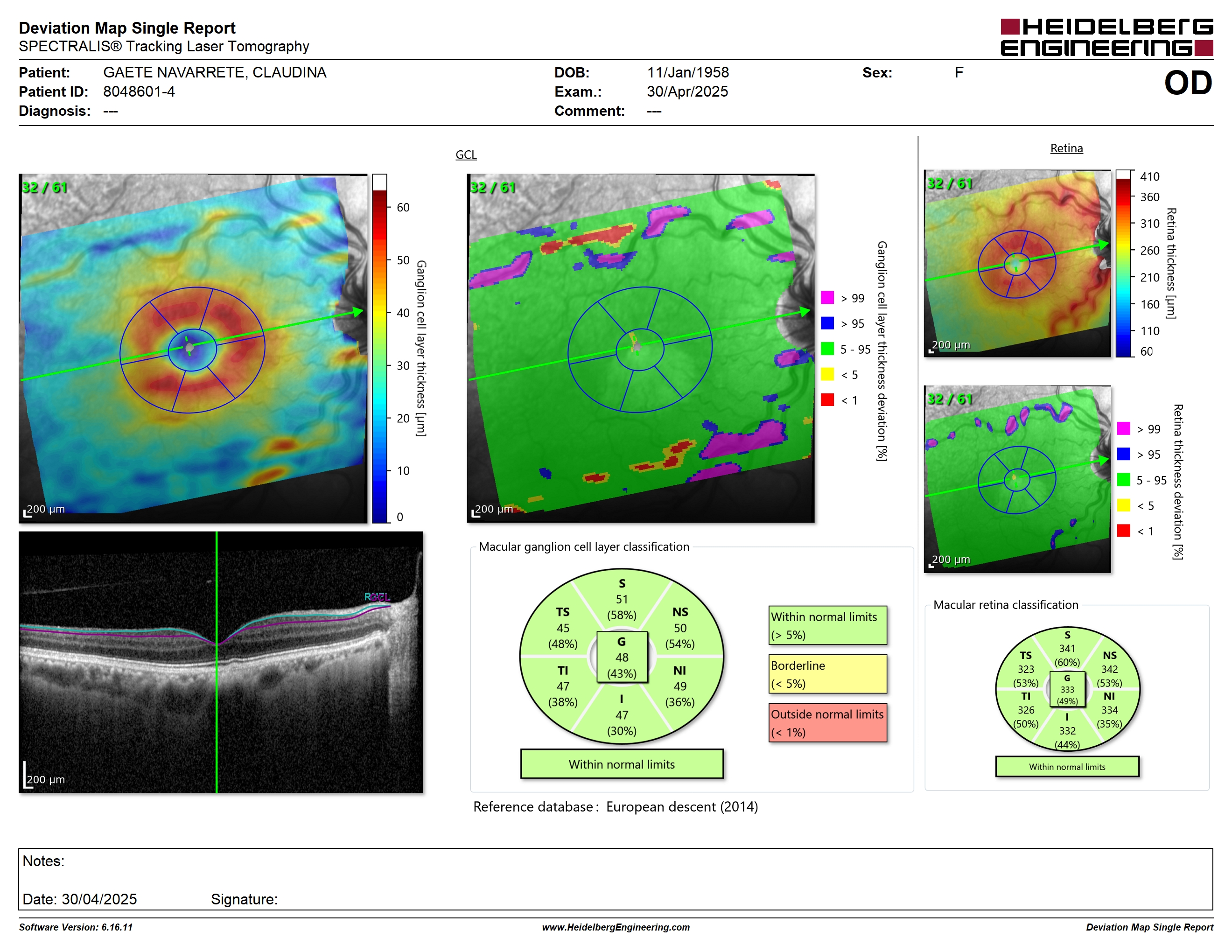Select retina sector TS with value 323
The width and height of the screenshot is (1232, 952).
pos(1026,669)
